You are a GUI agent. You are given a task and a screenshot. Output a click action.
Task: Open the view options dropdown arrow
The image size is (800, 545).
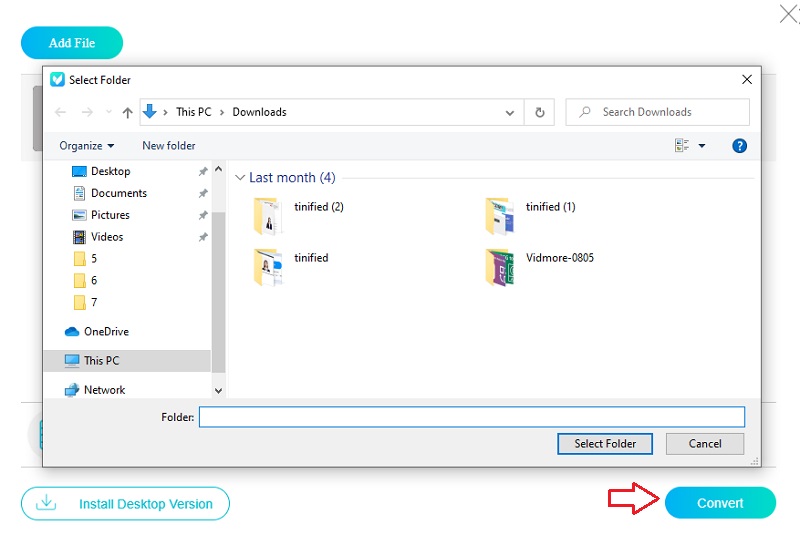pyautogui.click(x=702, y=146)
